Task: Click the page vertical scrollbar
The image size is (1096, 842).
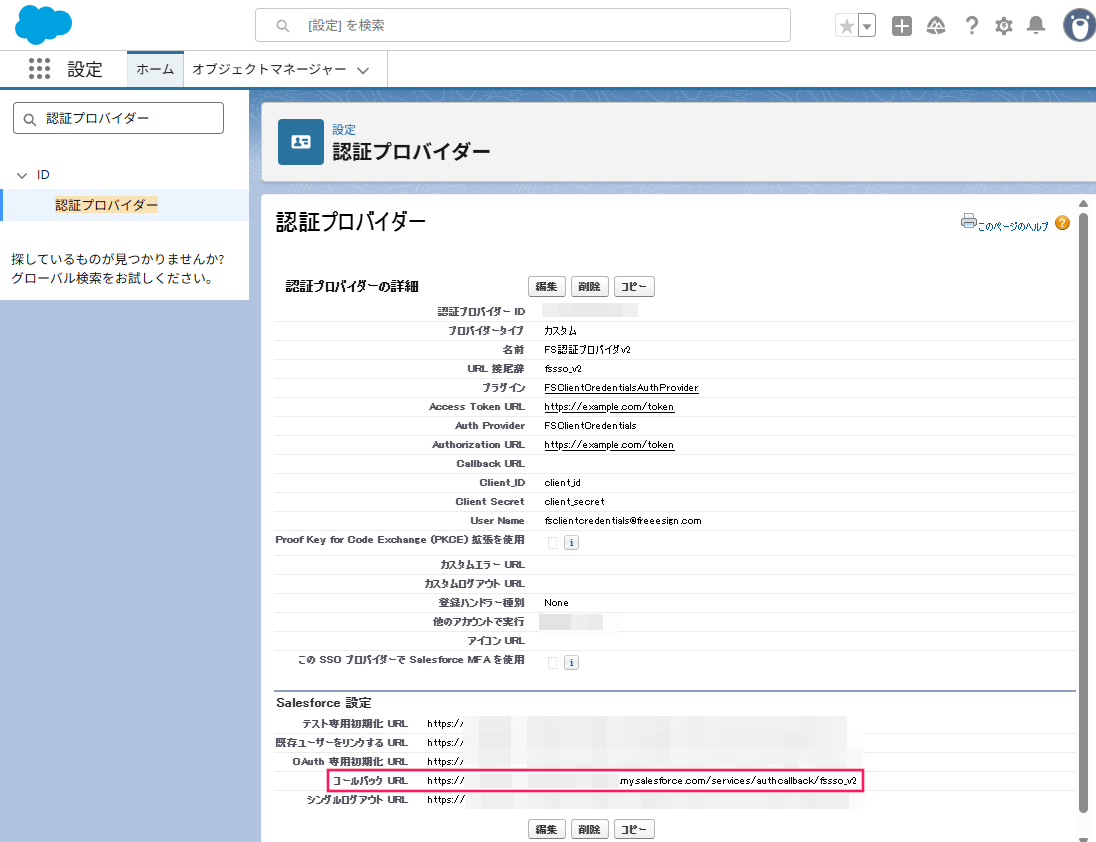Action: [x=1083, y=512]
